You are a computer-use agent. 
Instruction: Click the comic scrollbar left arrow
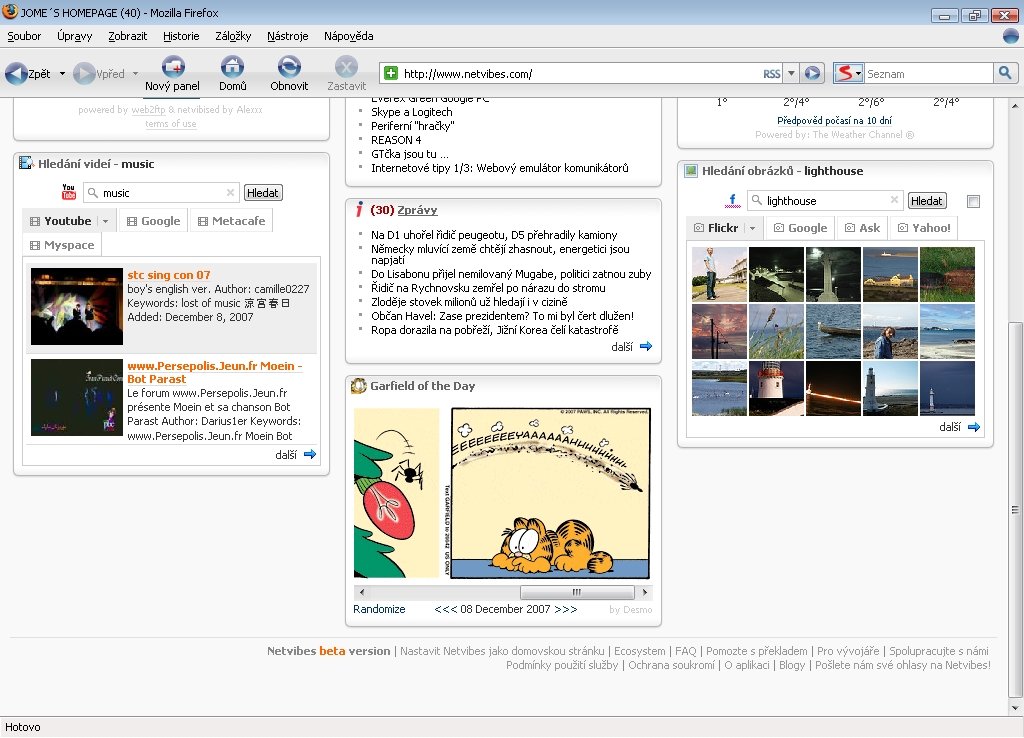click(362, 592)
